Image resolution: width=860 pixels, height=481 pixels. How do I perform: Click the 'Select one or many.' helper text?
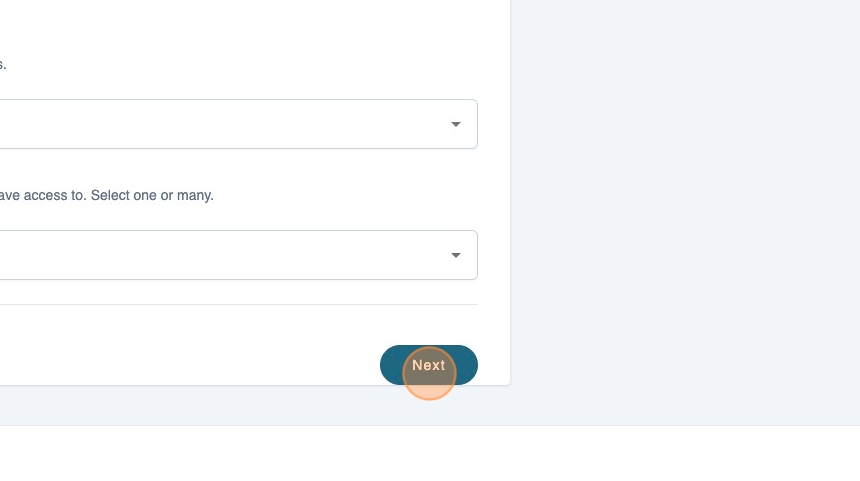(152, 195)
